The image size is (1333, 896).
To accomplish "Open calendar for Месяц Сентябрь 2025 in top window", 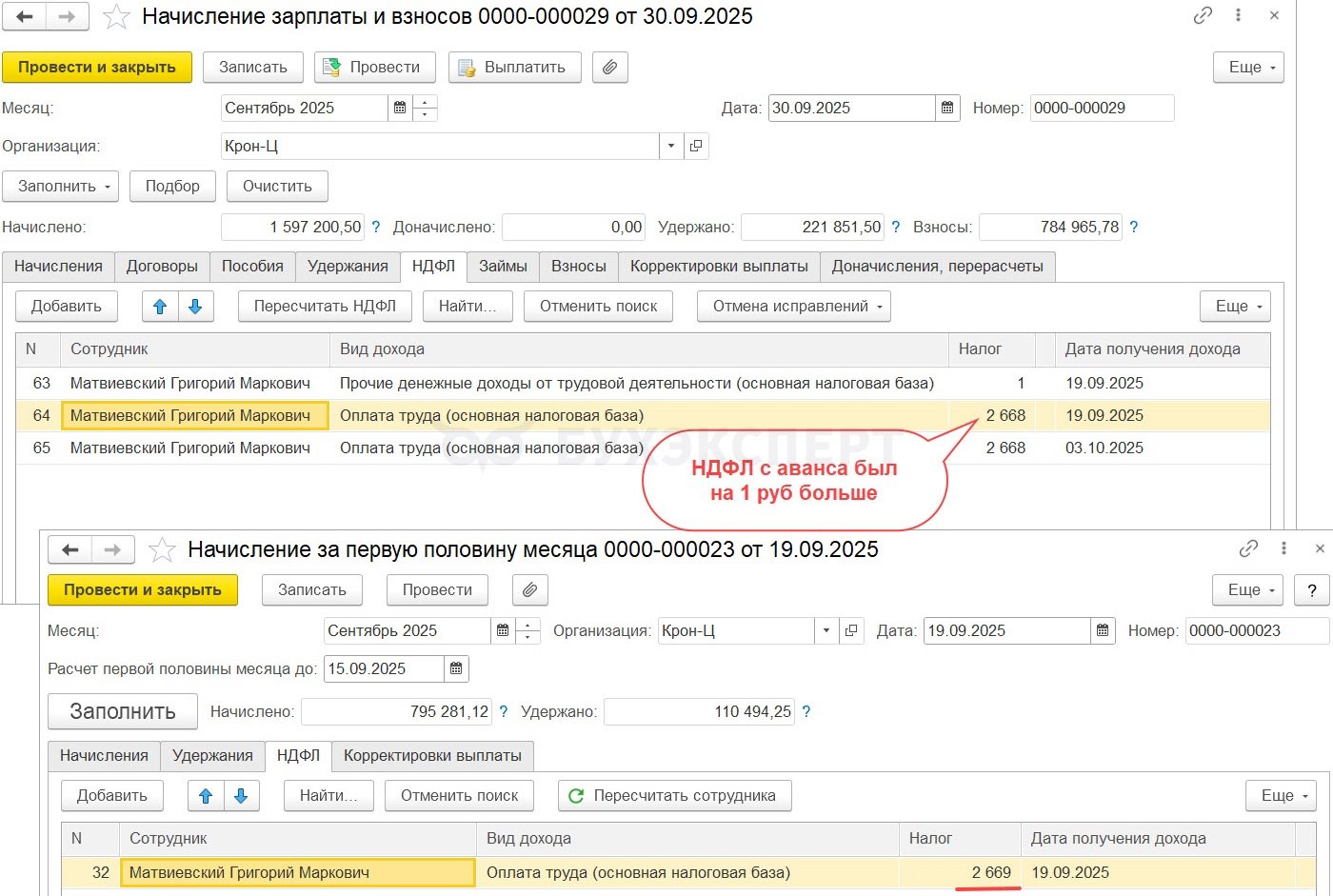I will 400,108.
